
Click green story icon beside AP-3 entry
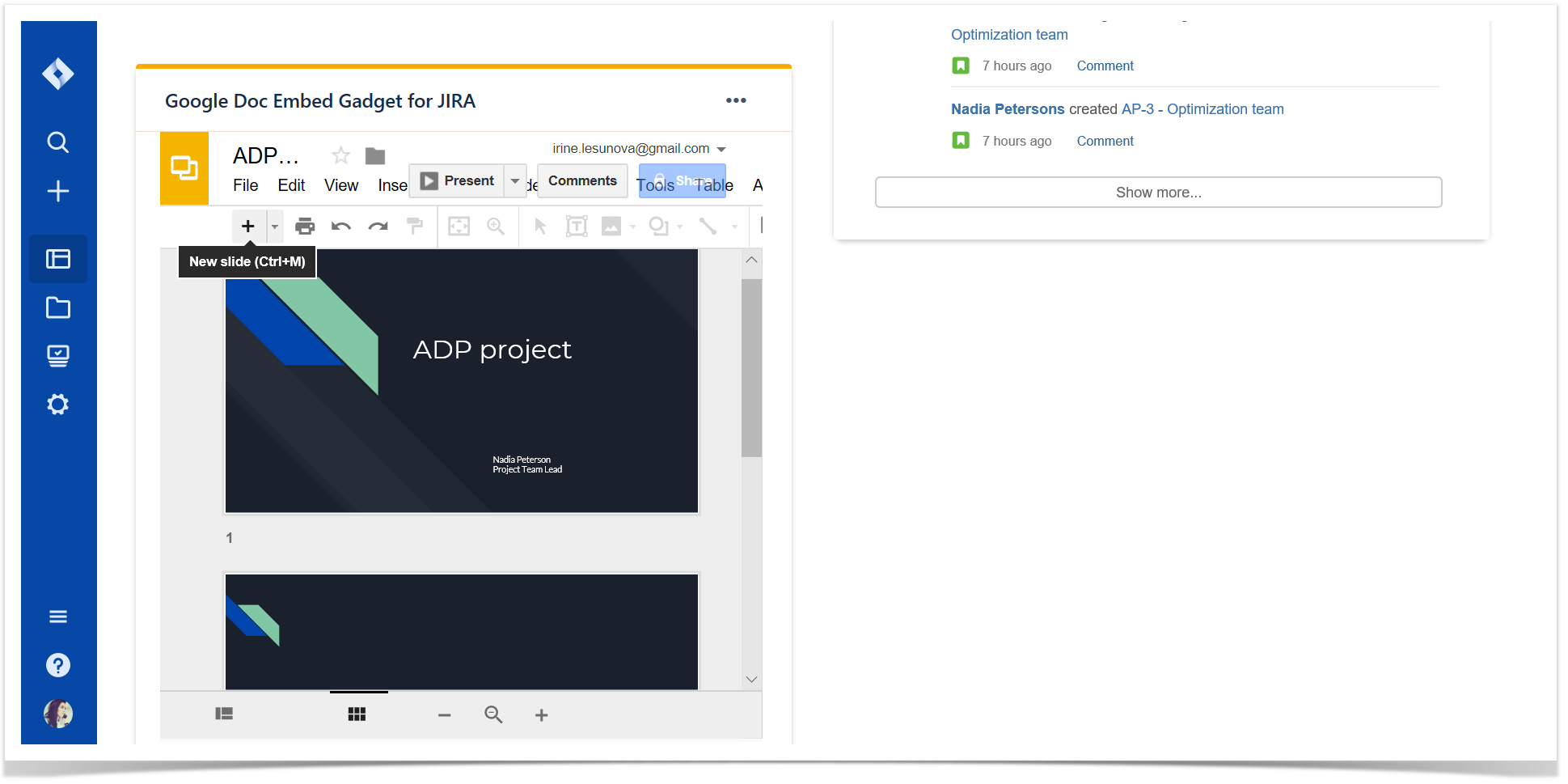click(961, 141)
